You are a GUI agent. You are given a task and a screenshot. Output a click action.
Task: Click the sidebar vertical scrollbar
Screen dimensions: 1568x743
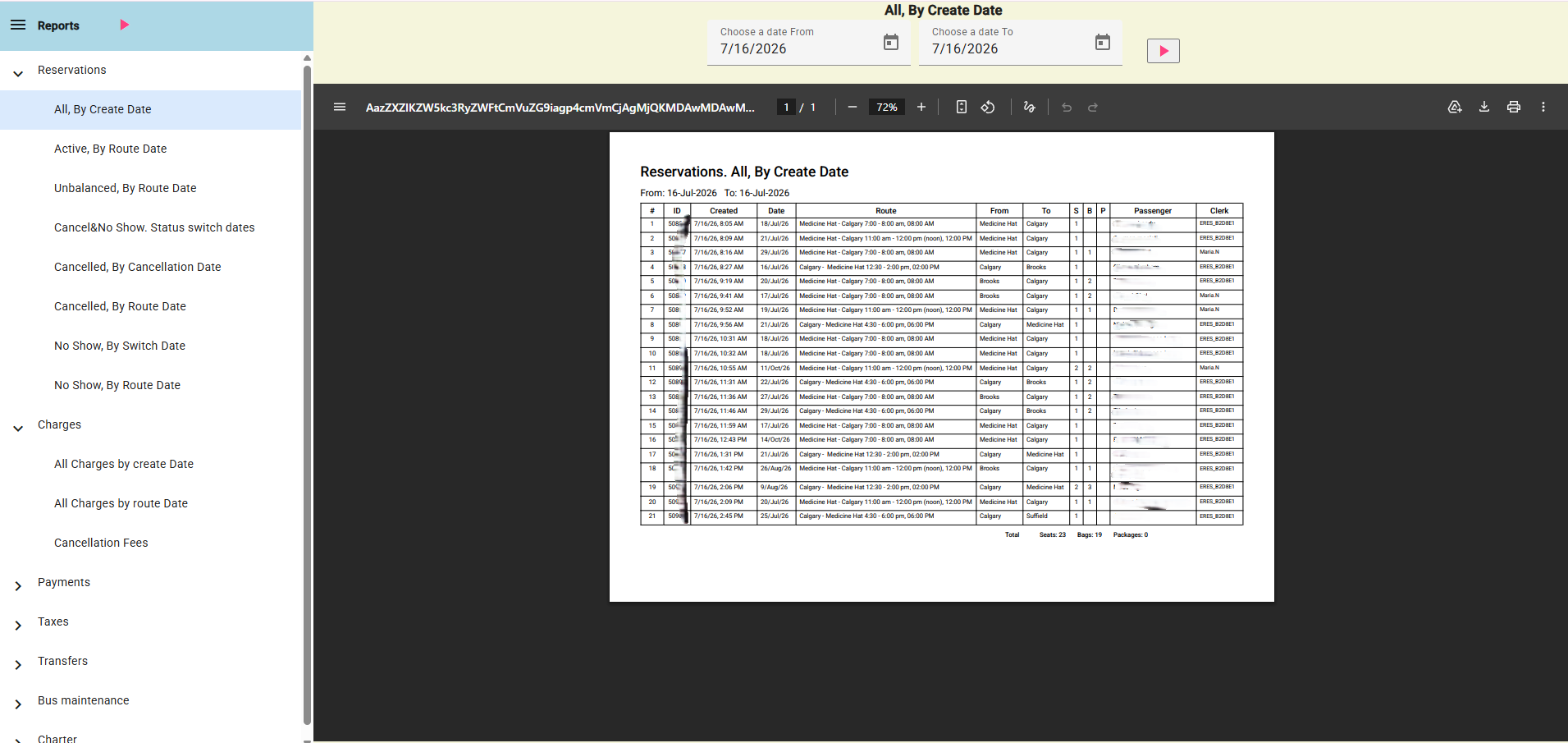coord(308,394)
